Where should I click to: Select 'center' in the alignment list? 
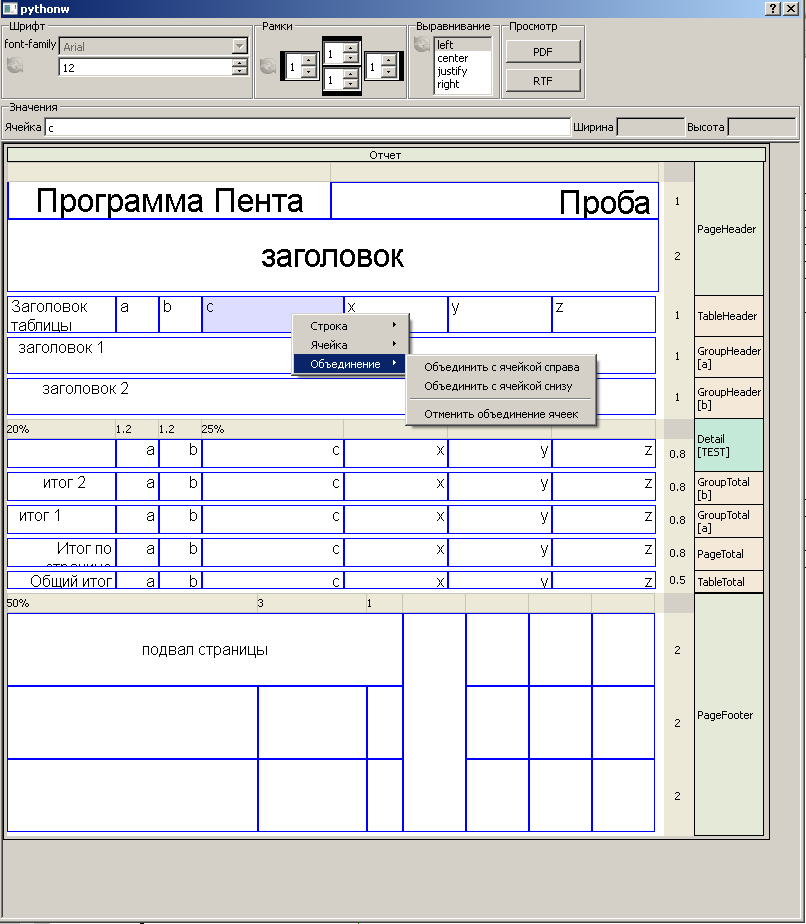[x=452, y=58]
